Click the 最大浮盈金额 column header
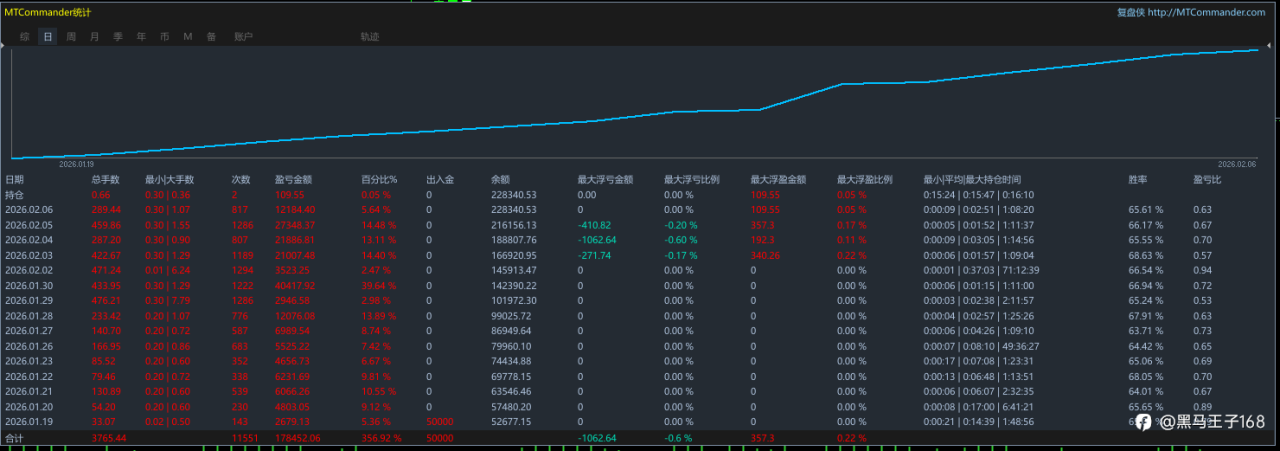 point(777,179)
